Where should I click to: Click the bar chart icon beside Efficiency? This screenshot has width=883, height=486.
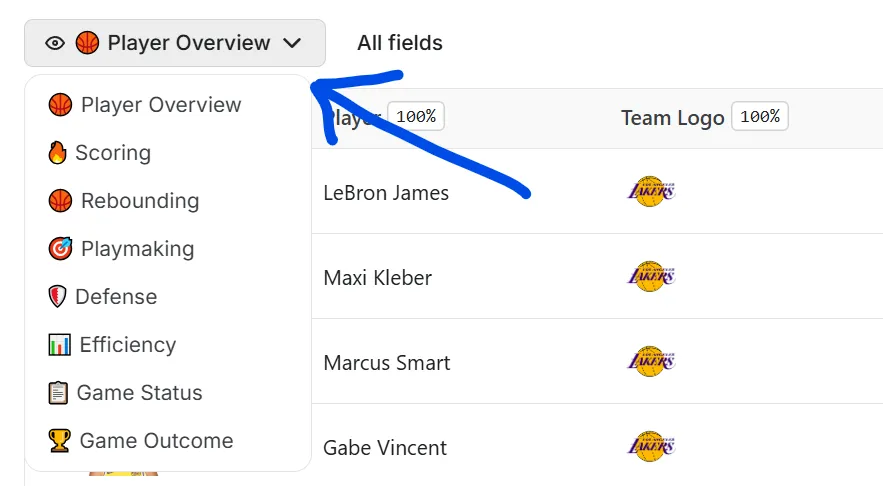[59, 345]
